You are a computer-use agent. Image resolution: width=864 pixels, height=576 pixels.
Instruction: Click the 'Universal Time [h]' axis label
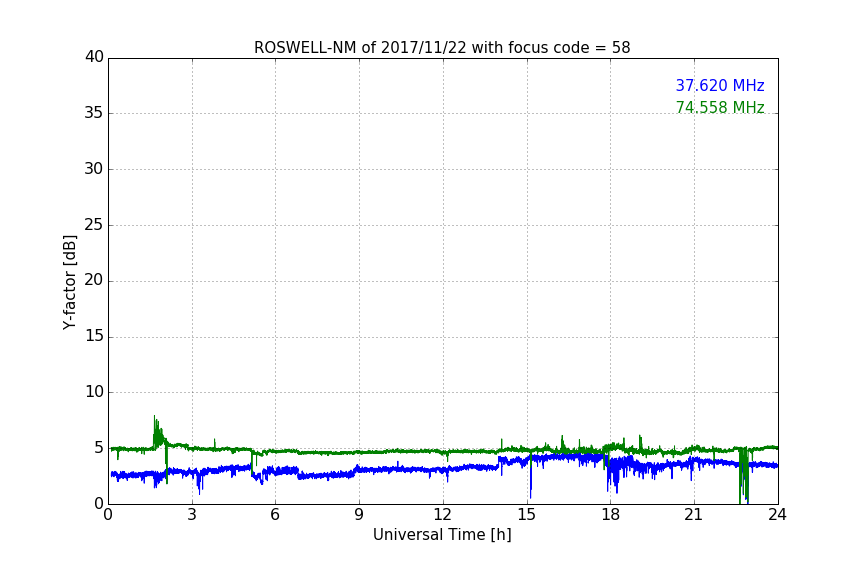tap(442, 535)
